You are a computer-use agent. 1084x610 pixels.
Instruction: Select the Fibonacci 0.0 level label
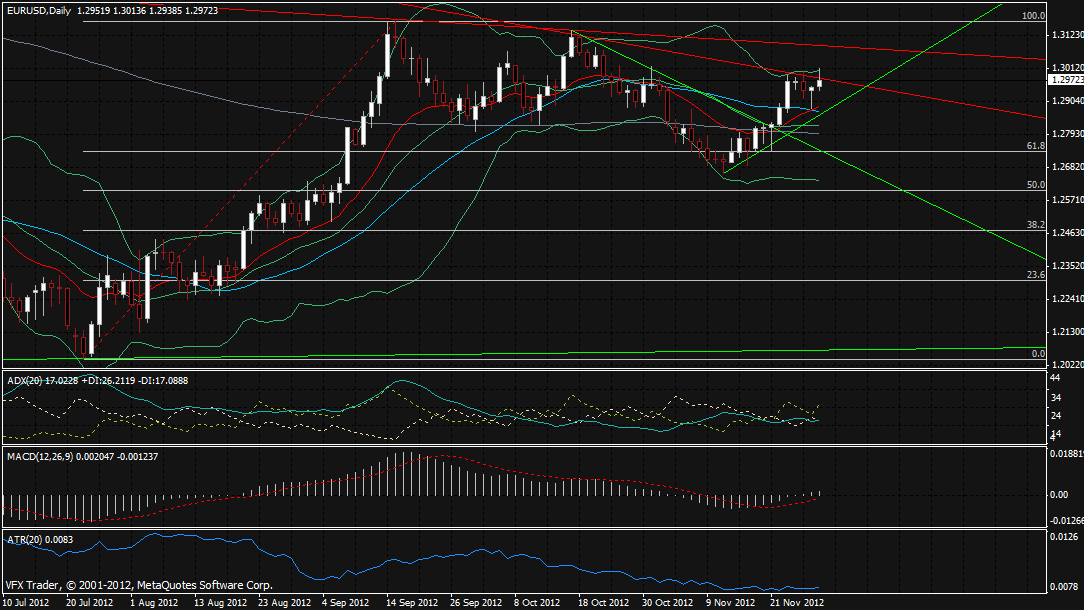coord(1038,354)
